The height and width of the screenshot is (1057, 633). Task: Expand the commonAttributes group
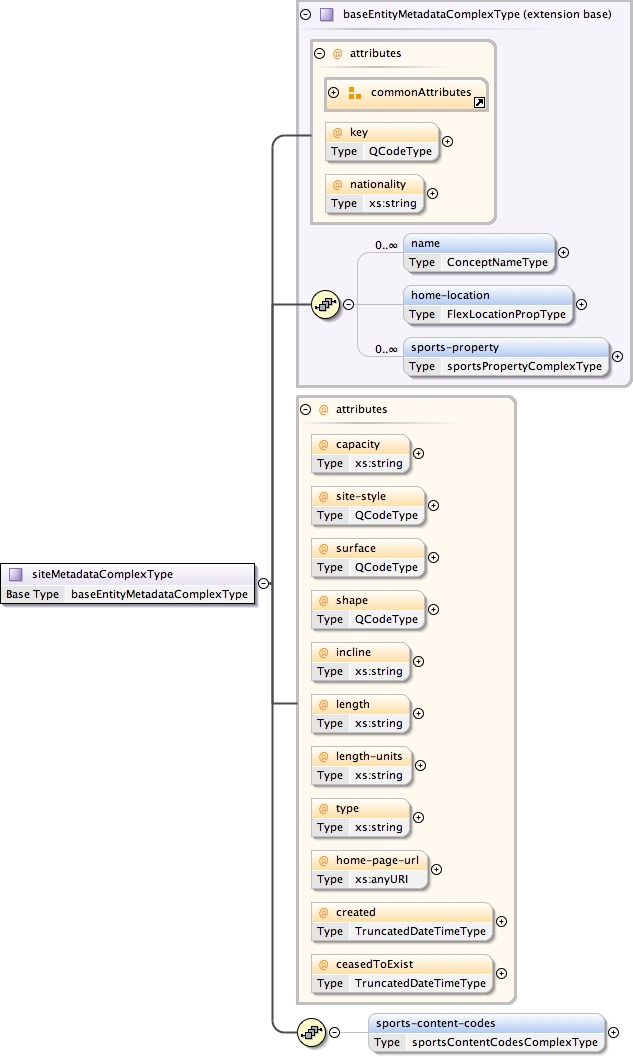coord(334,93)
